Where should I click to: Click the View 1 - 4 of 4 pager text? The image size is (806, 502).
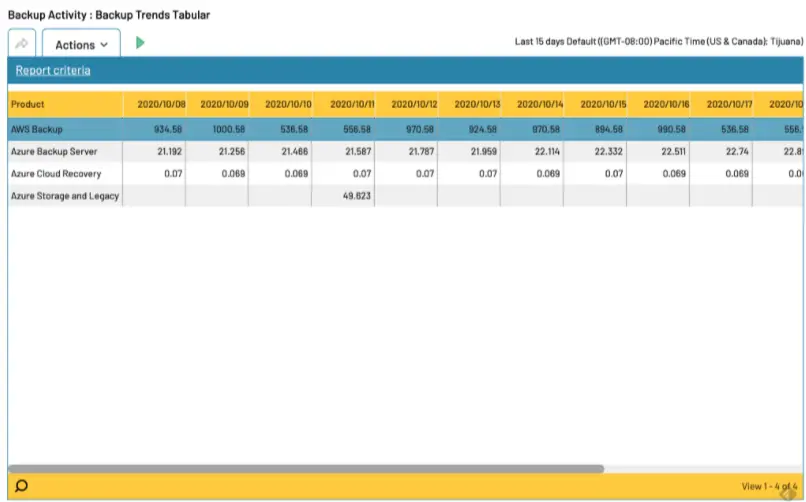tap(769, 486)
